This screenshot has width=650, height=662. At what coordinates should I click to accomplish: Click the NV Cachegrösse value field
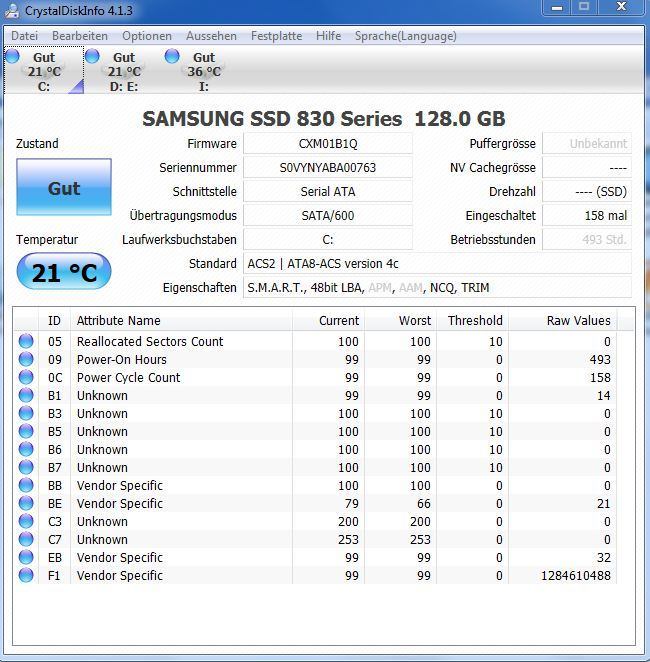pyautogui.click(x=587, y=168)
